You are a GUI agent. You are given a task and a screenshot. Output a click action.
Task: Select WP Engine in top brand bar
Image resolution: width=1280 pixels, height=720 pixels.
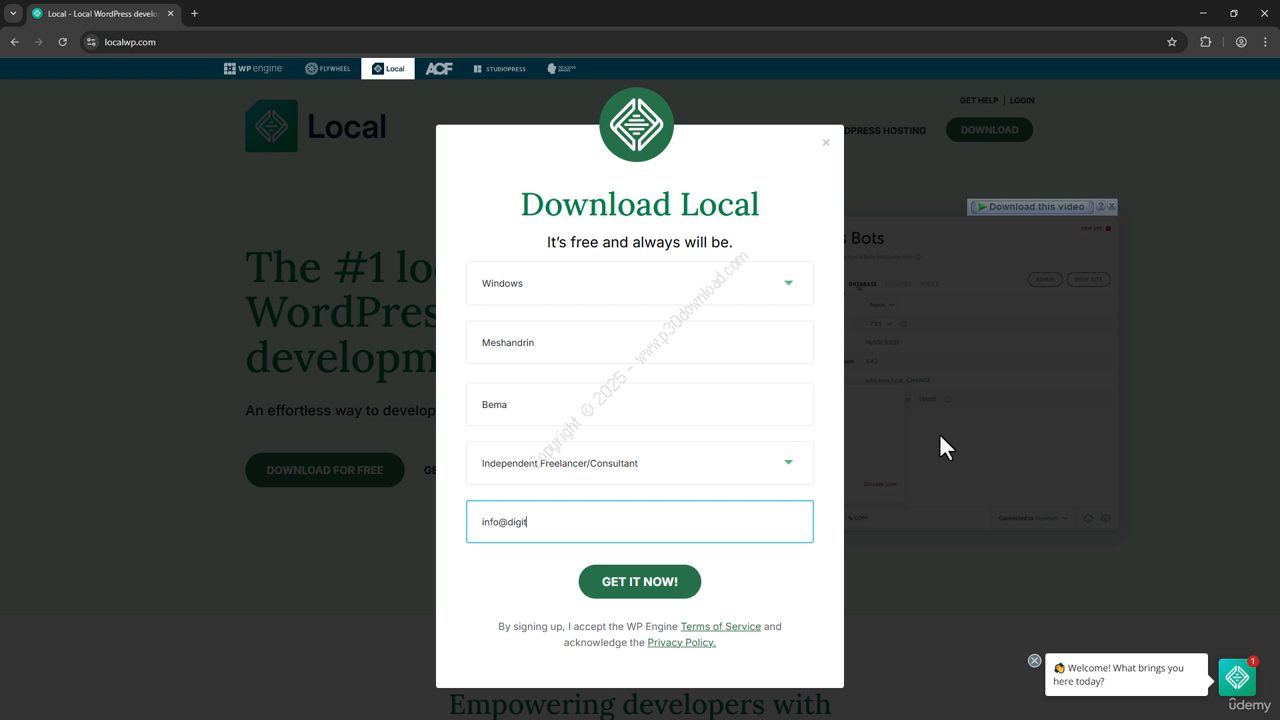(253, 68)
